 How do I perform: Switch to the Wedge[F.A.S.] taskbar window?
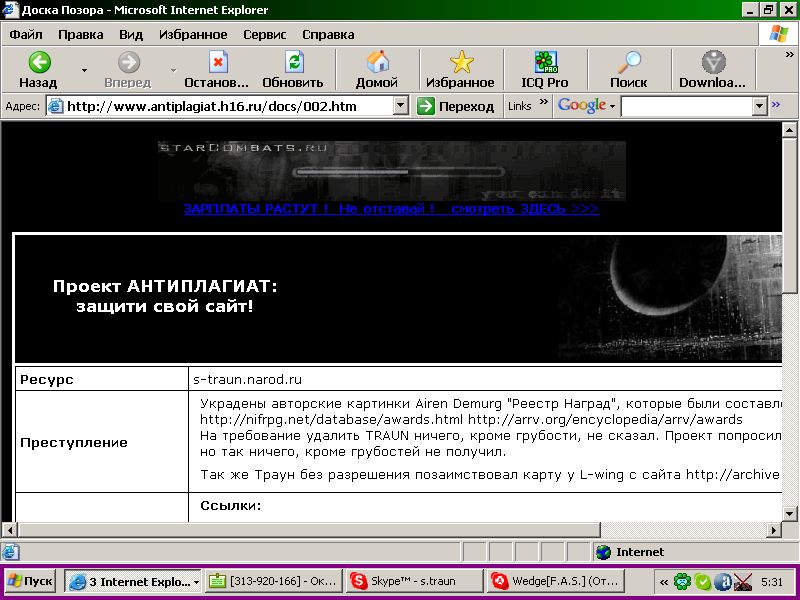click(x=555, y=581)
